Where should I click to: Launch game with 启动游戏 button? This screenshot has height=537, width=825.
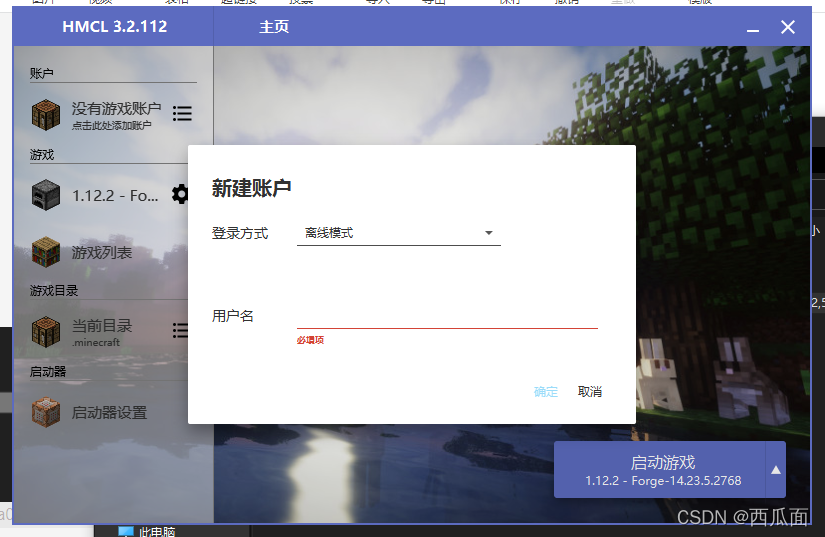[x=660, y=470]
